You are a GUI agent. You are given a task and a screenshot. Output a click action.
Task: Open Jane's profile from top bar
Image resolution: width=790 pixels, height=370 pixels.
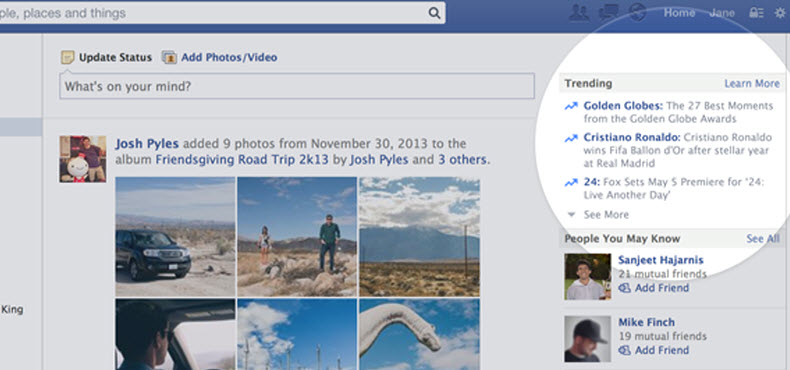tap(722, 13)
